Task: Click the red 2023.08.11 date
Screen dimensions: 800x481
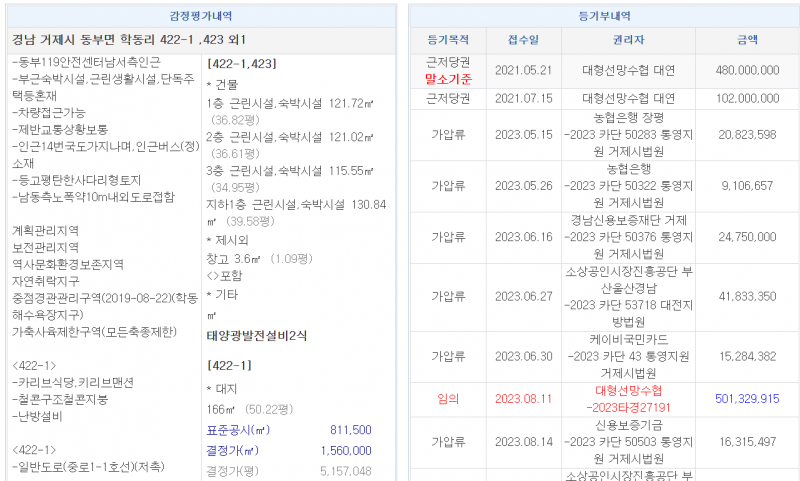Action: coord(522,398)
